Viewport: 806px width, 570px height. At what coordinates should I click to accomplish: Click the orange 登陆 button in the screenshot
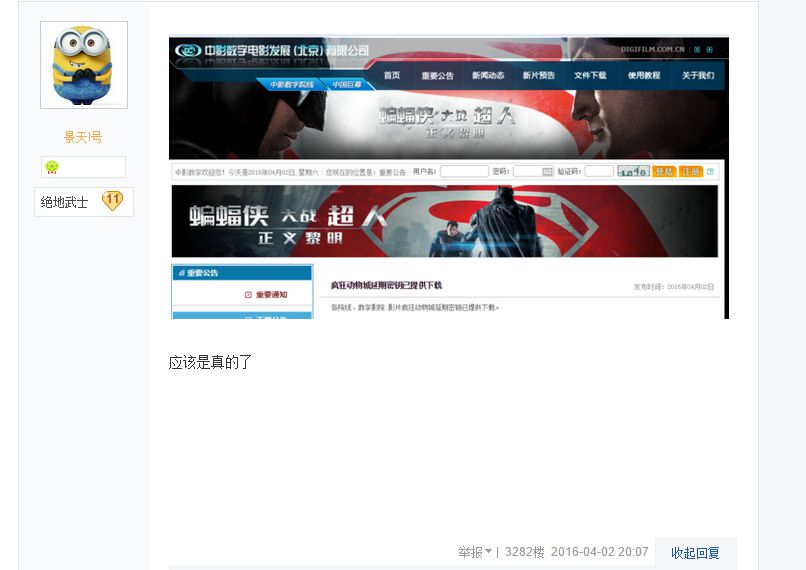tap(664, 171)
